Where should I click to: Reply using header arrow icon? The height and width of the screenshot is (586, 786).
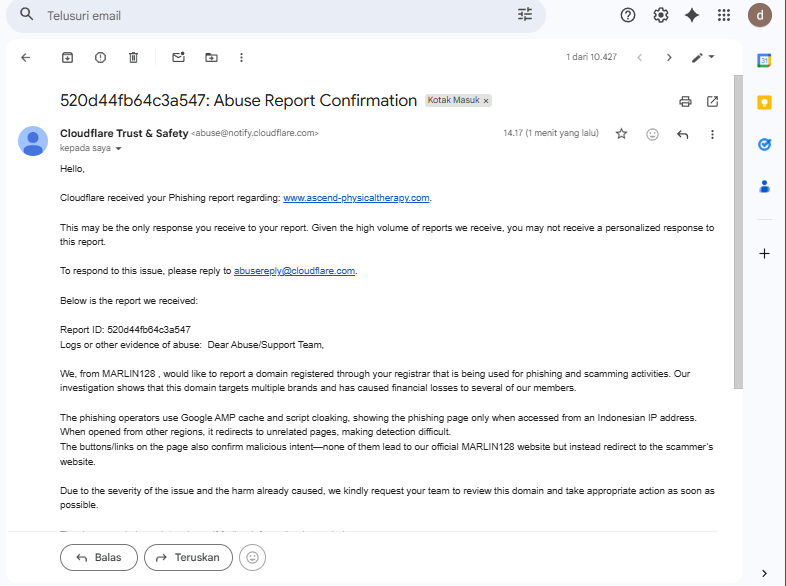pyautogui.click(x=682, y=134)
